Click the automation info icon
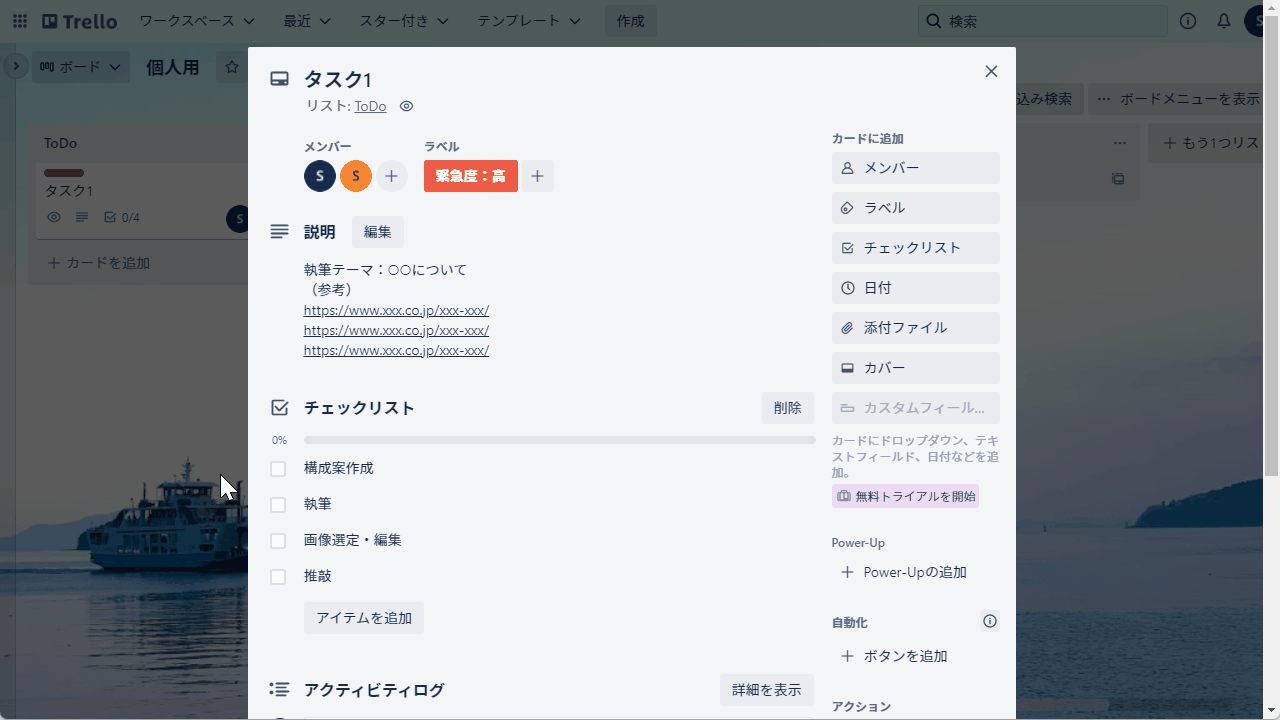The width and height of the screenshot is (1280, 720). tap(990, 621)
